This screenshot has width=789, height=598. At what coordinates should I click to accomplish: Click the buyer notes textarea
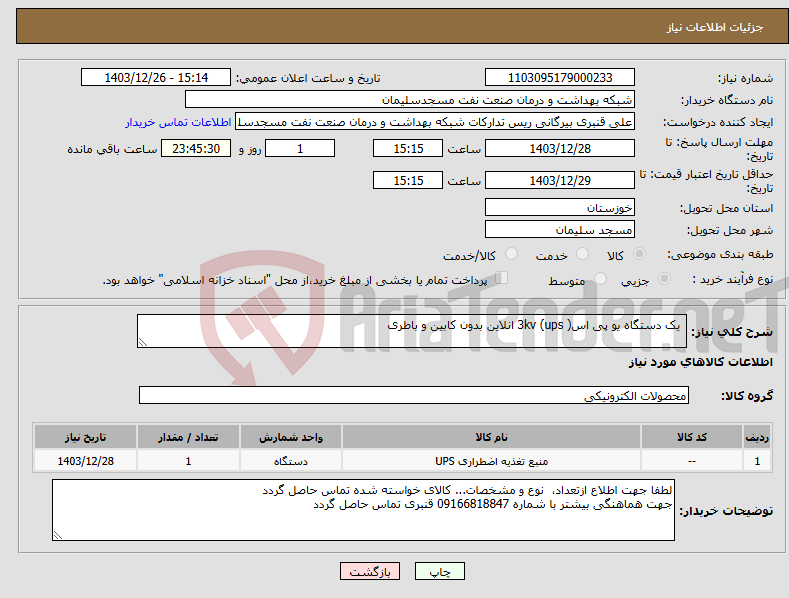[x=363, y=510]
